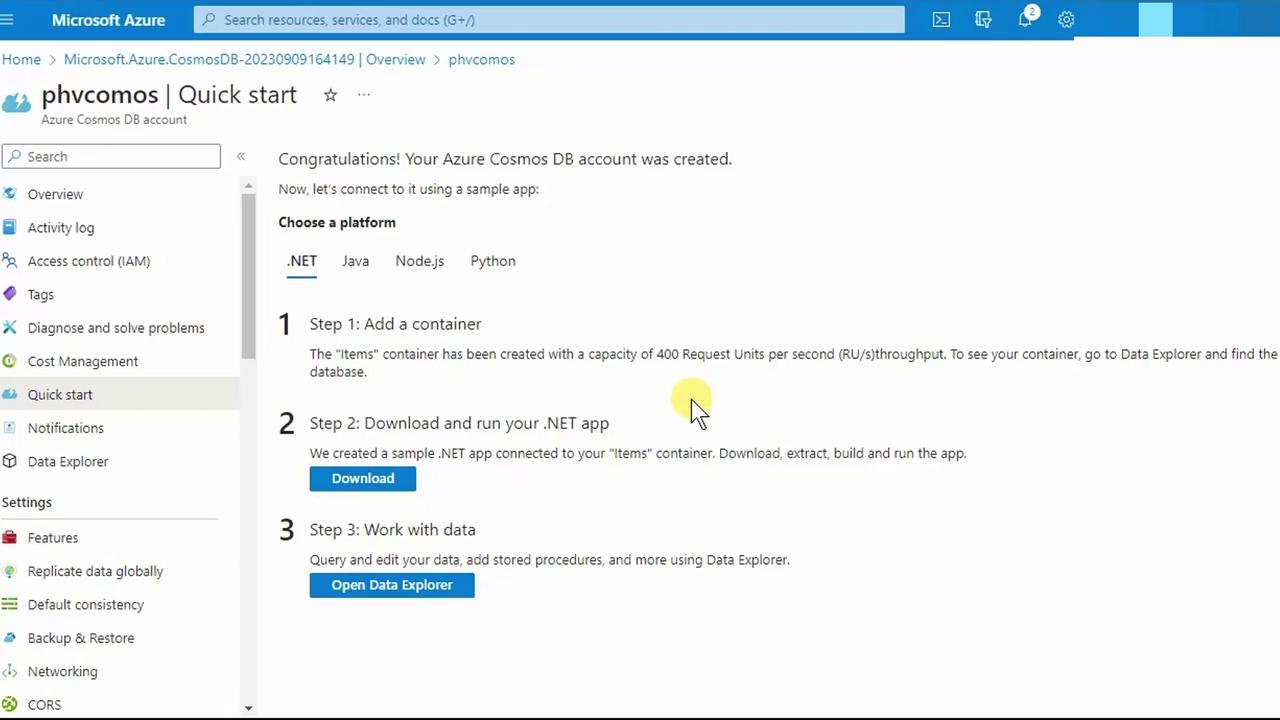This screenshot has width=1280, height=720.
Task: Open the hamburger portal menu
Action: (8, 19)
